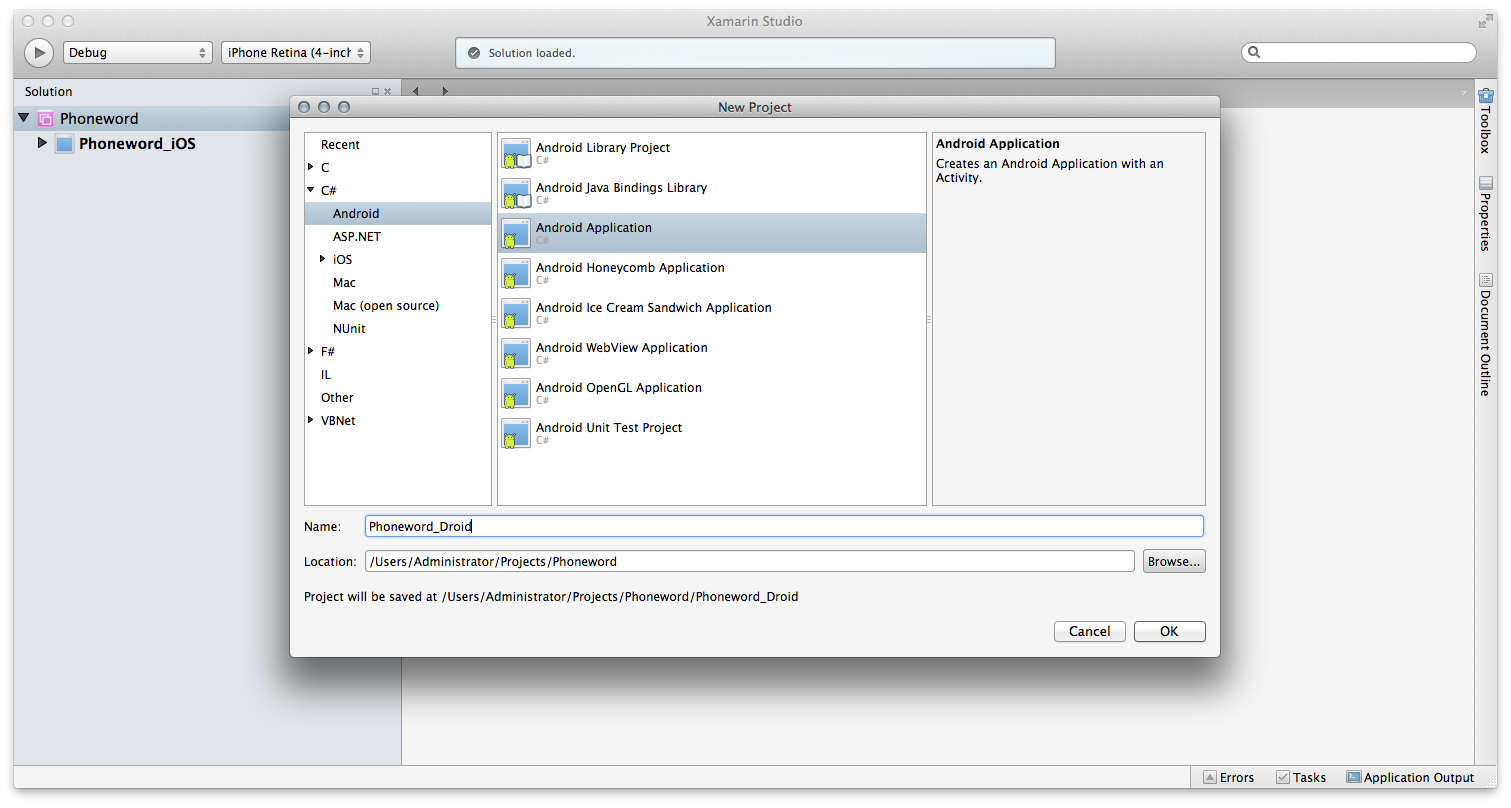
Task: Open the Toolbox side panel
Action: (x=1485, y=121)
